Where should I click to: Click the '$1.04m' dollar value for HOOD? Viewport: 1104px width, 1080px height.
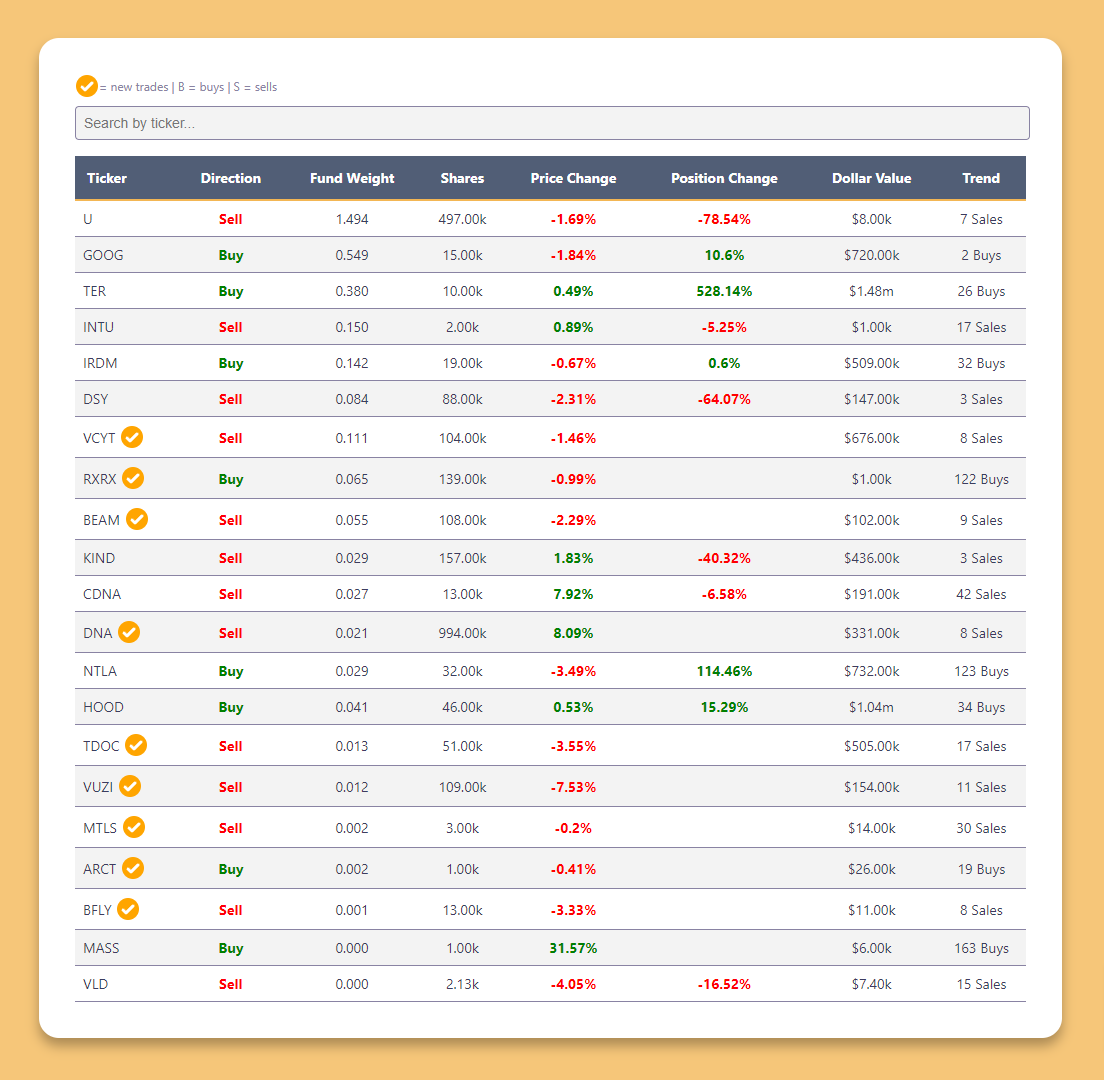pos(872,707)
